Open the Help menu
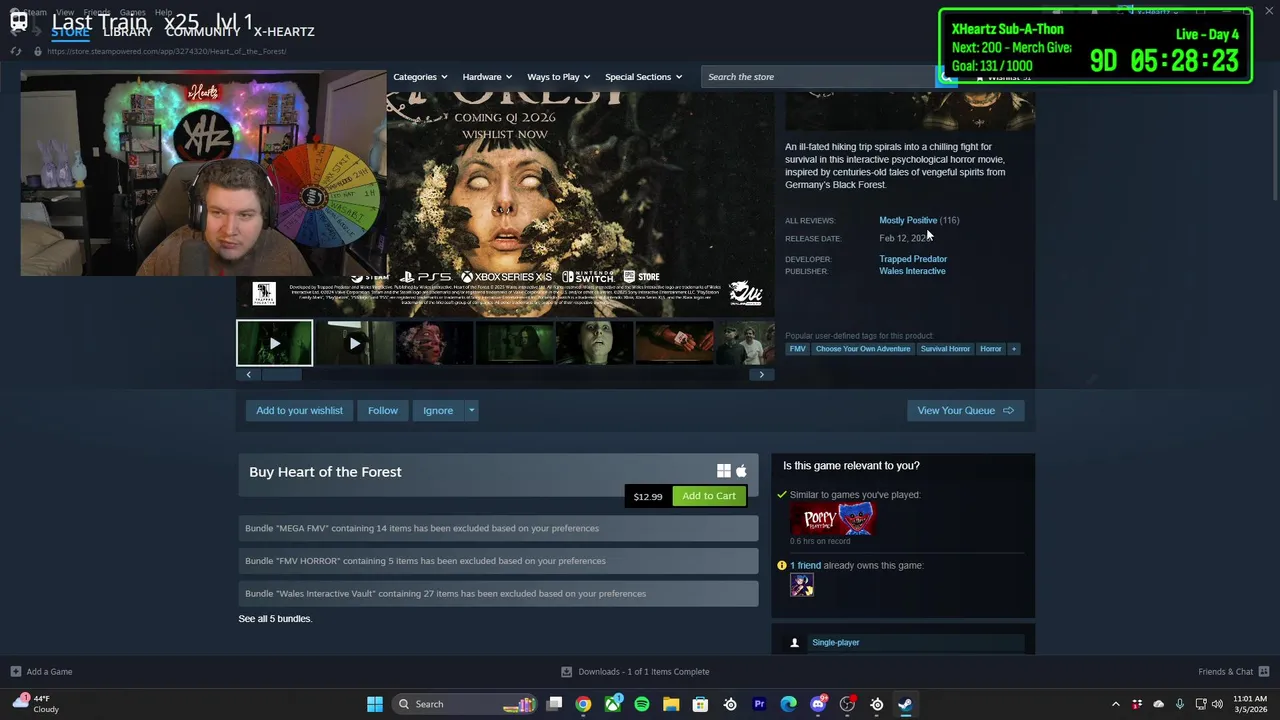Image resolution: width=1280 pixels, height=720 pixels. [163, 13]
